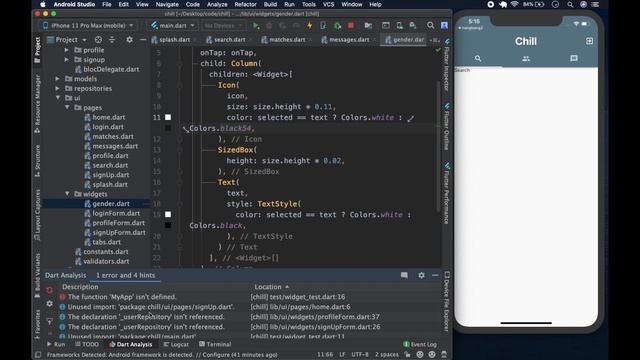This screenshot has height=360, width=640.
Task: Open AVD Manager phone icon in toolbar
Action: click(399, 25)
